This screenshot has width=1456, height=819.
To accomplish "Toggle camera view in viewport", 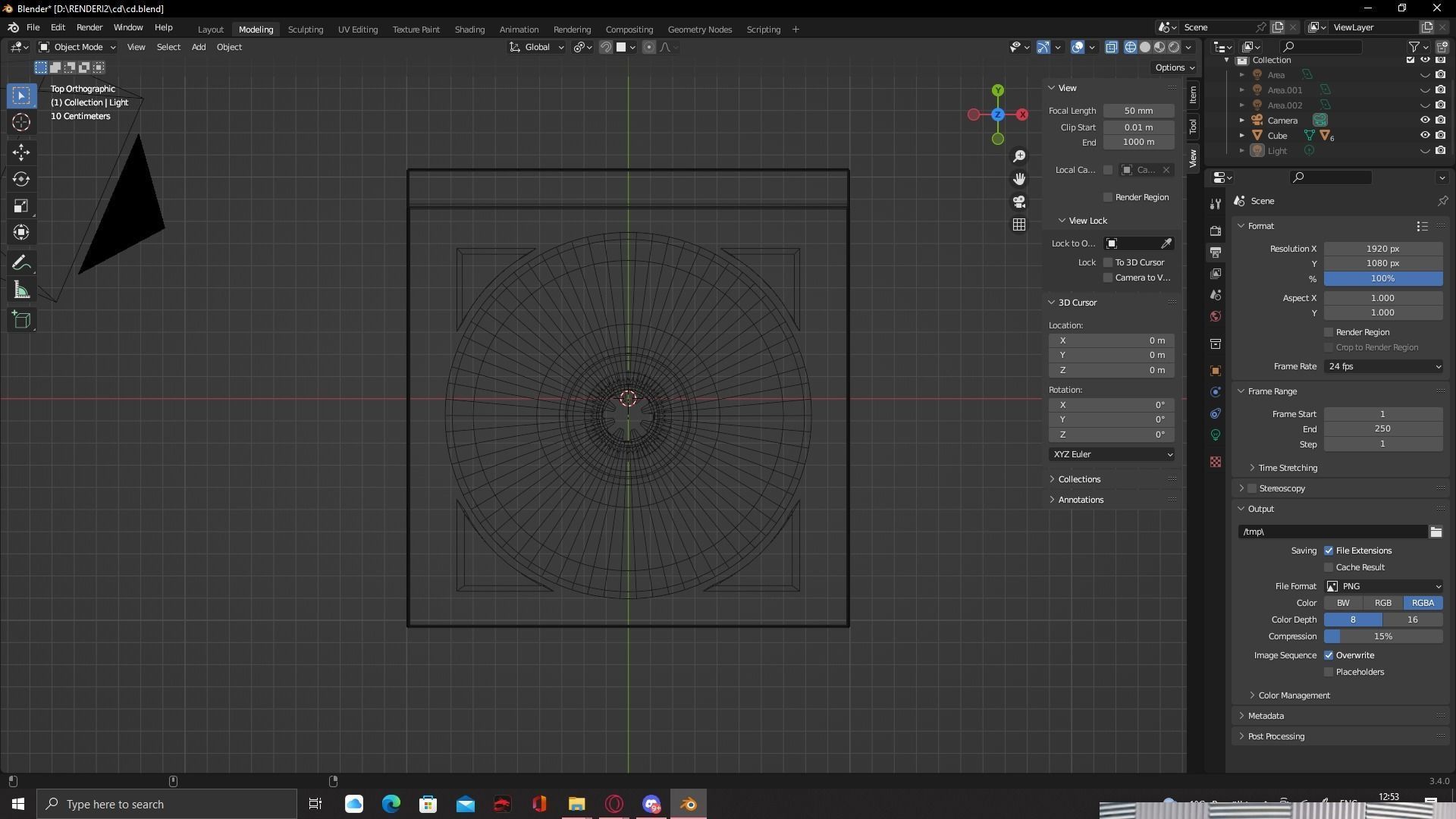I will click(1019, 202).
